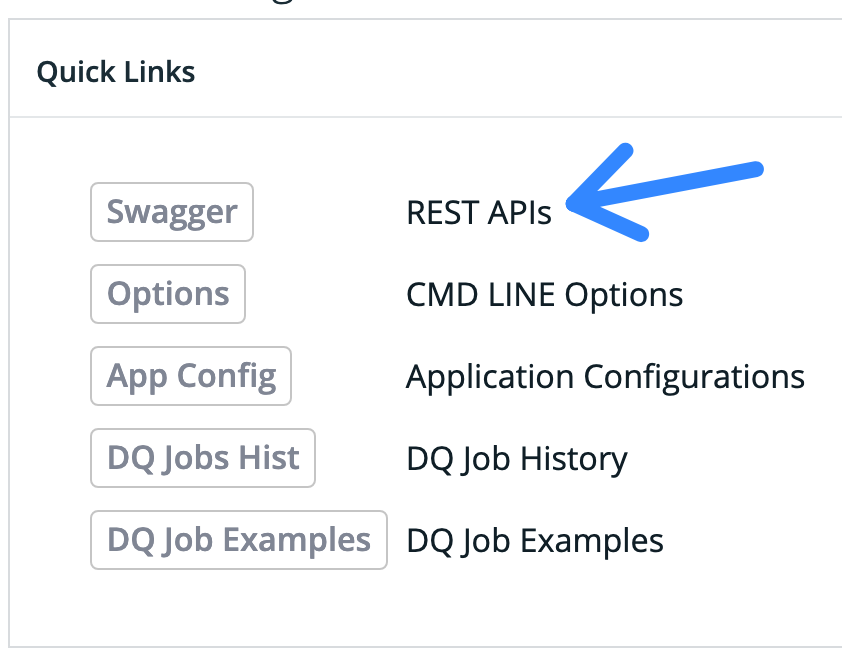
Task: Select the CMD LINE Options label
Action: pos(544,295)
